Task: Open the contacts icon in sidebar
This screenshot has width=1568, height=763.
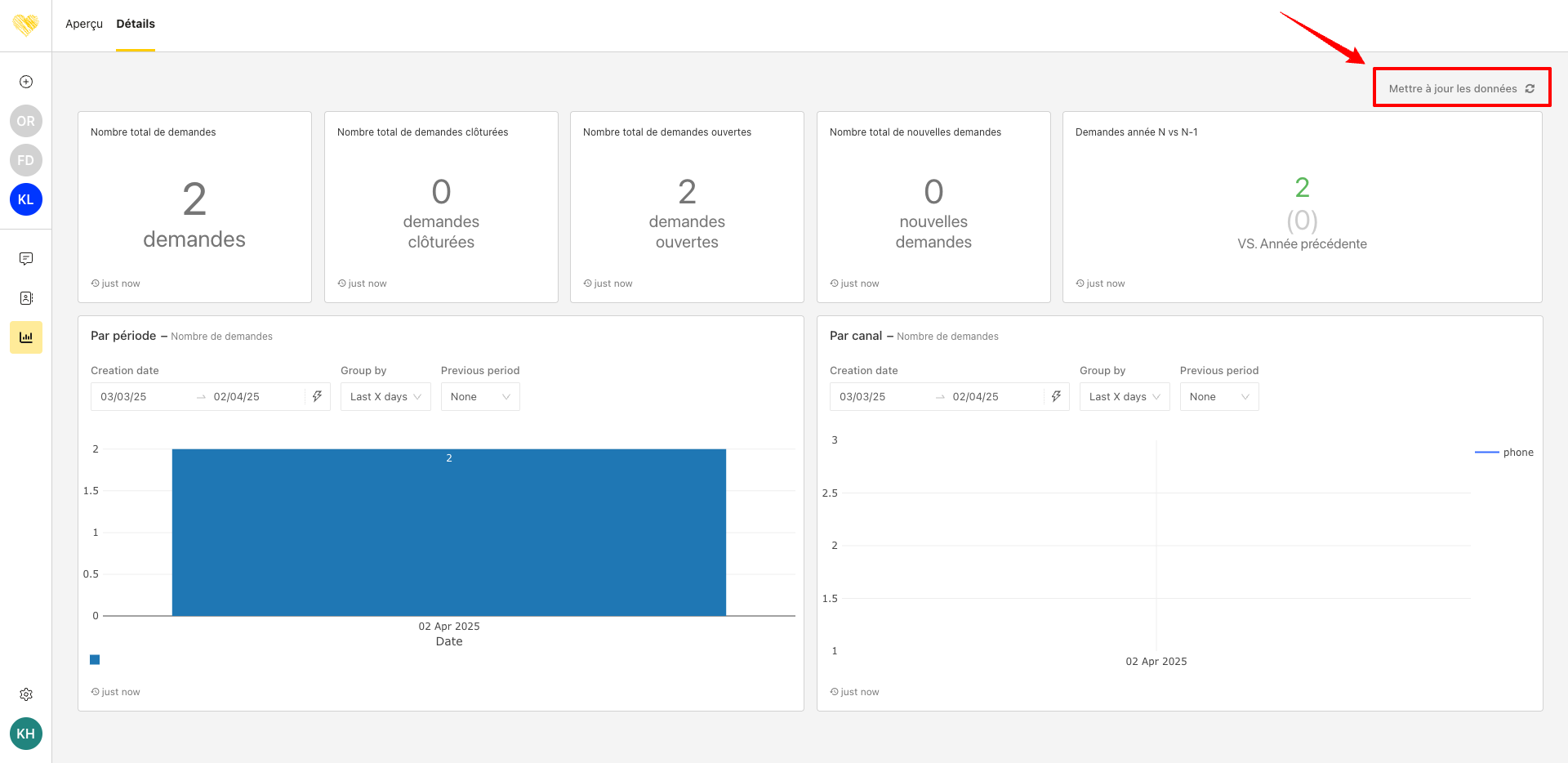Action: [26, 298]
